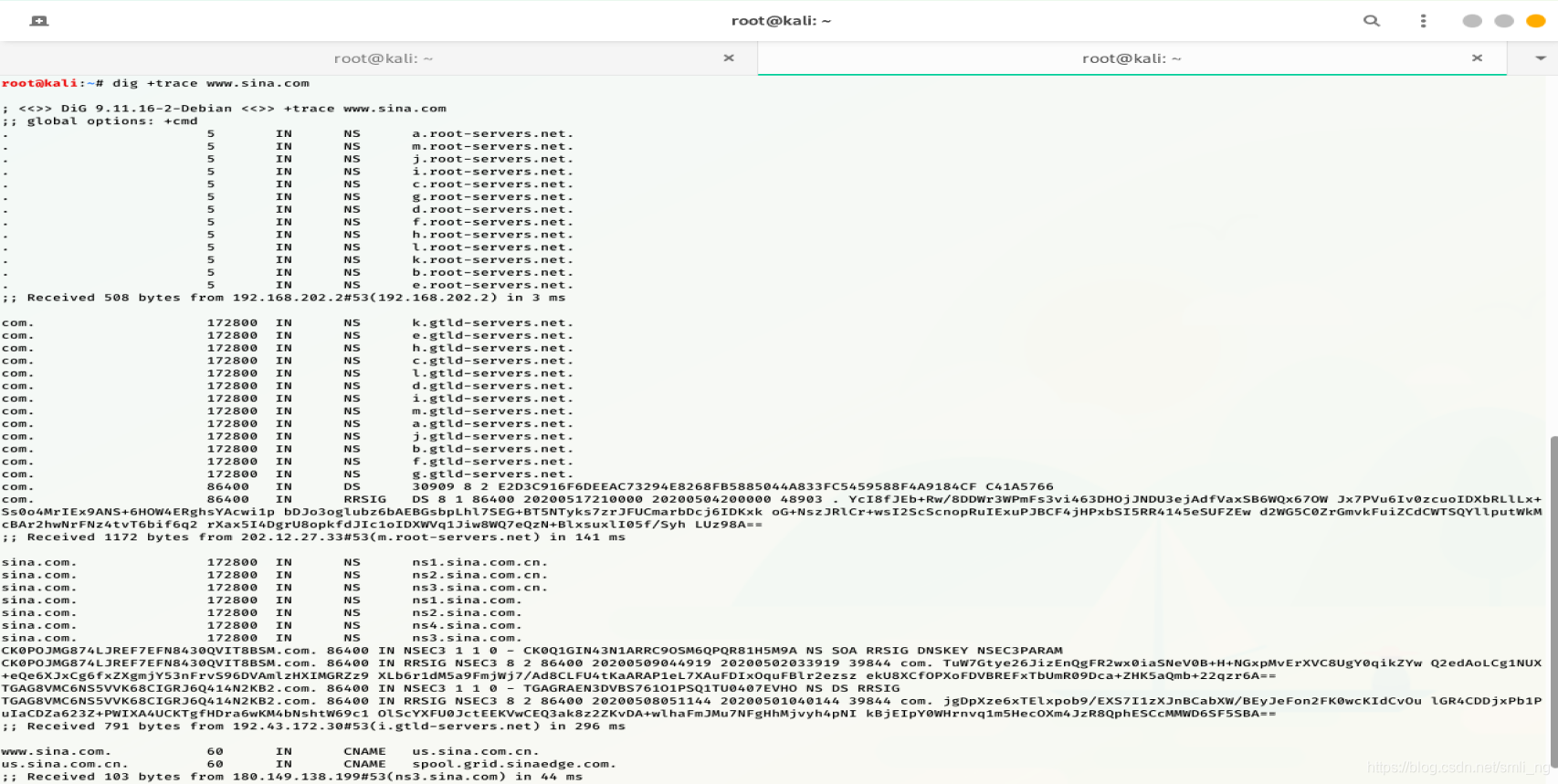Click 'us.sina.com.cn.' CNAME target
Viewport: 1558px width, 784px height.
[x=475, y=752]
